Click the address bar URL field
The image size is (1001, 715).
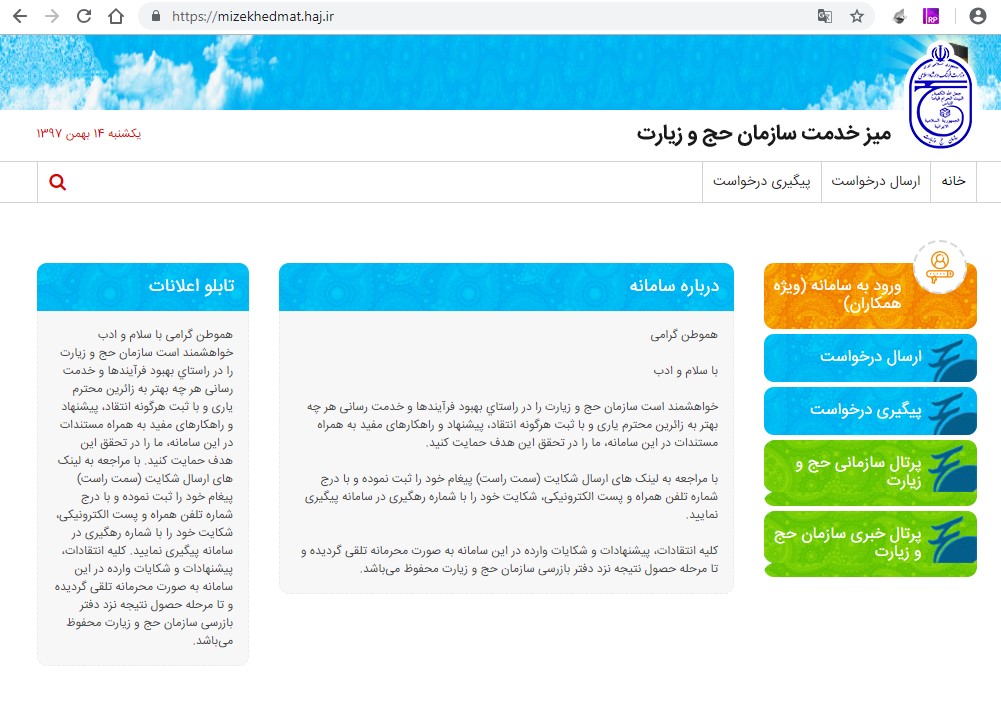point(450,16)
